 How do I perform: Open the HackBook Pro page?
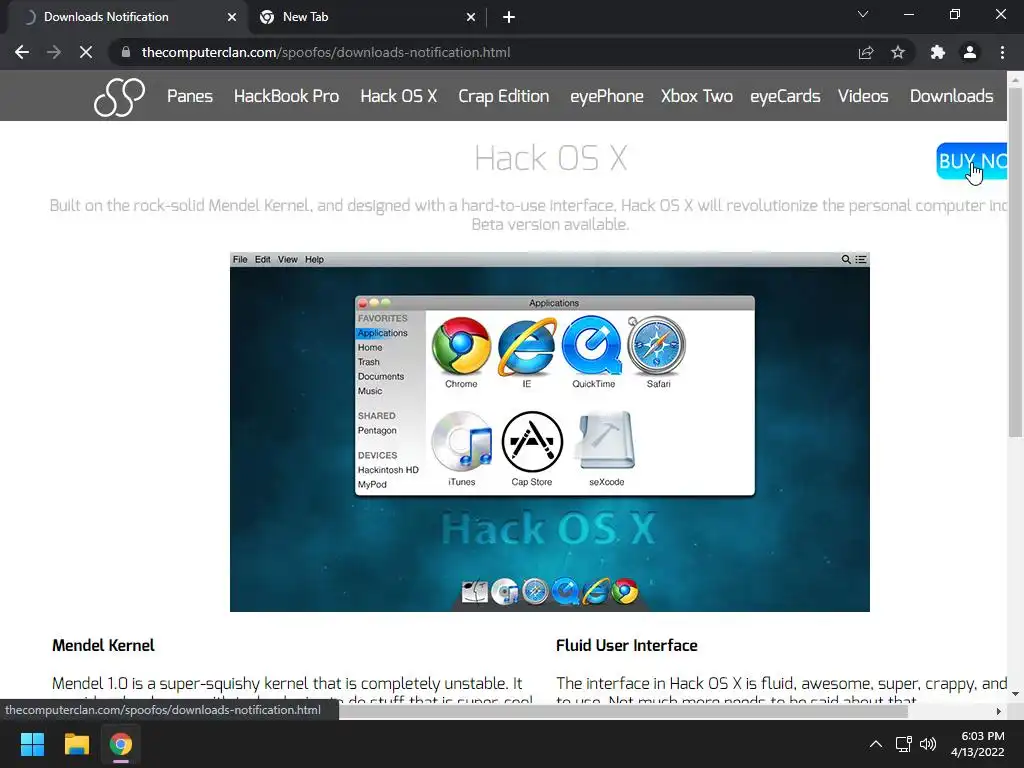point(287,96)
